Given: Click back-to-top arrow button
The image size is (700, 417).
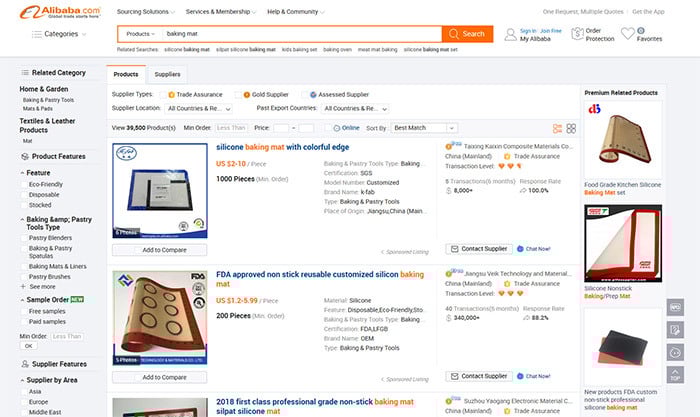Looking at the screenshot, I should click(x=675, y=375).
